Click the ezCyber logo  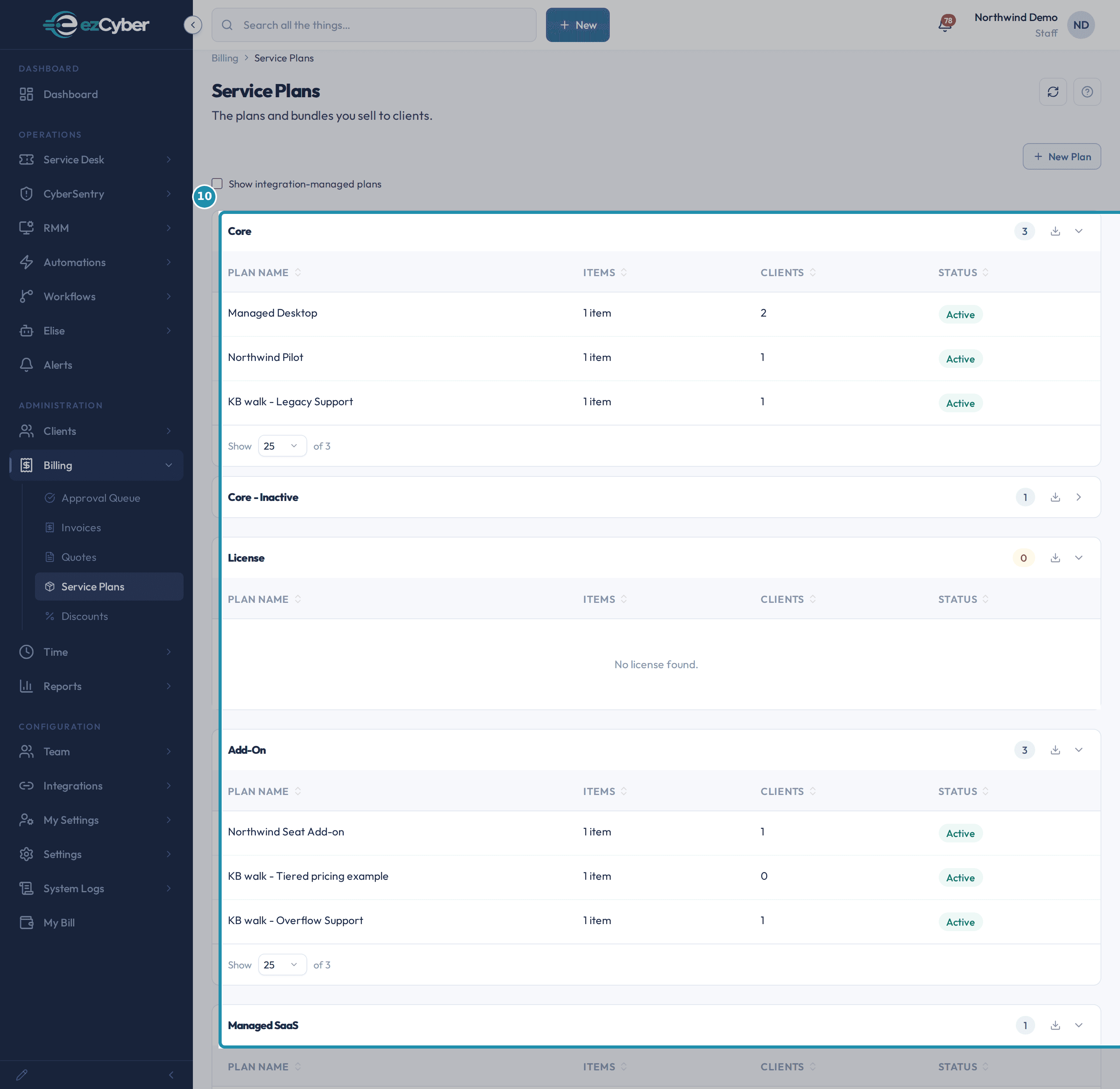tap(96, 25)
